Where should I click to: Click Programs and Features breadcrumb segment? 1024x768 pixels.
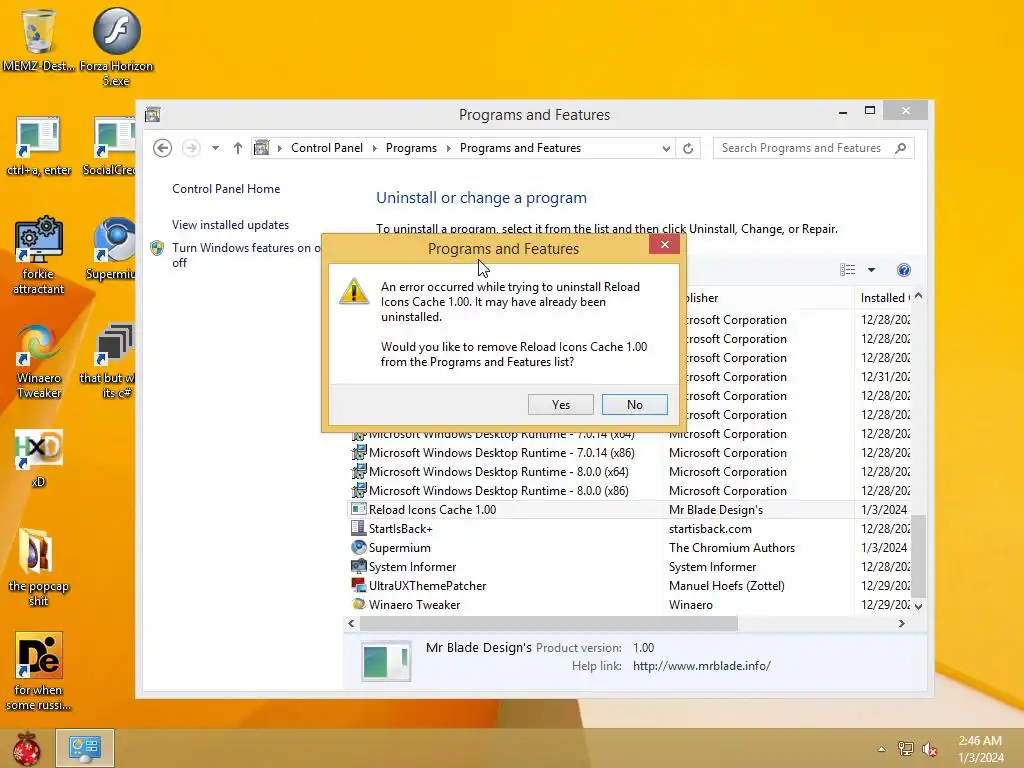point(520,148)
